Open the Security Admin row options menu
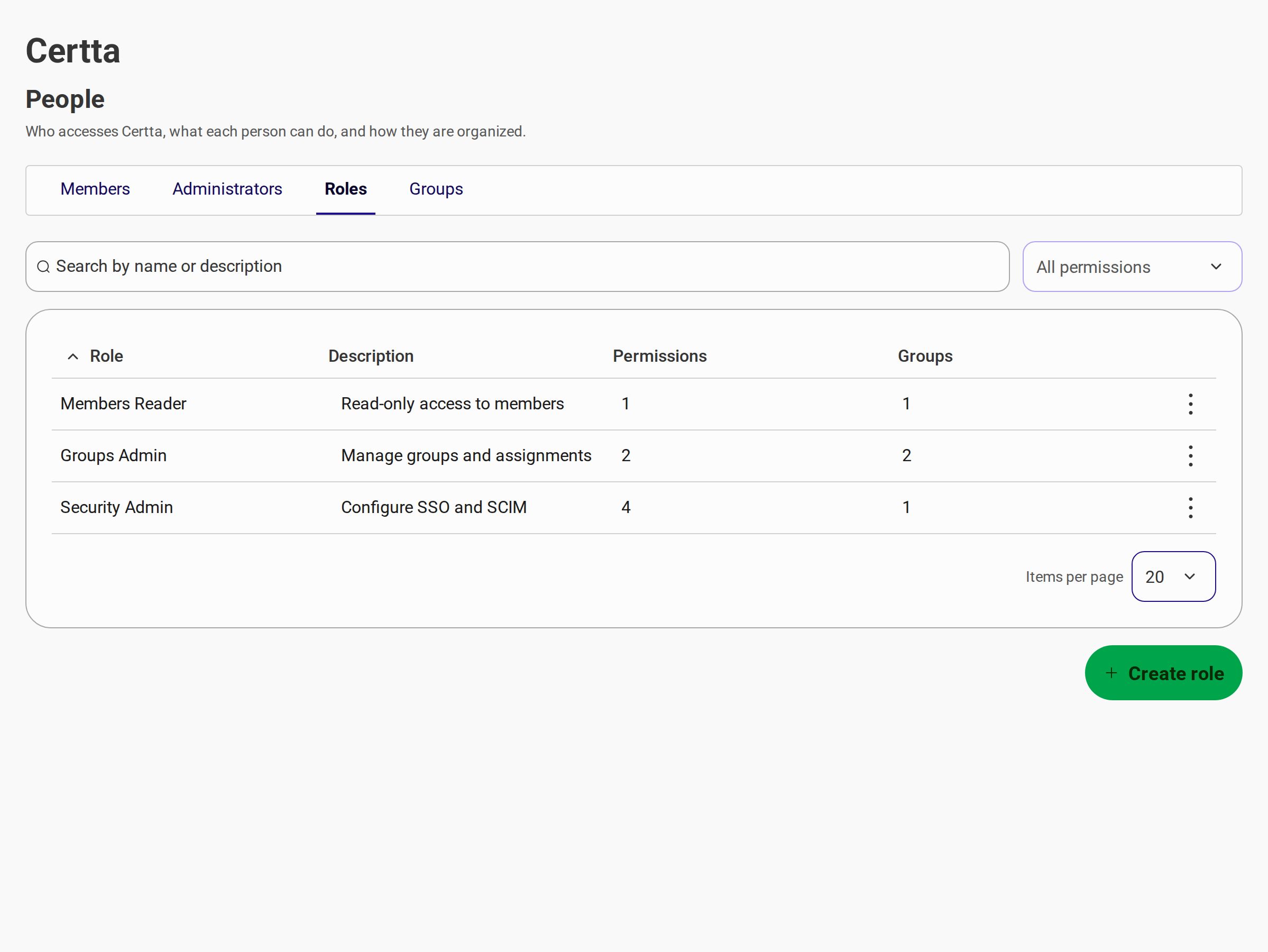This screenshot has width=1268, height=952. tap(1191, 508)
